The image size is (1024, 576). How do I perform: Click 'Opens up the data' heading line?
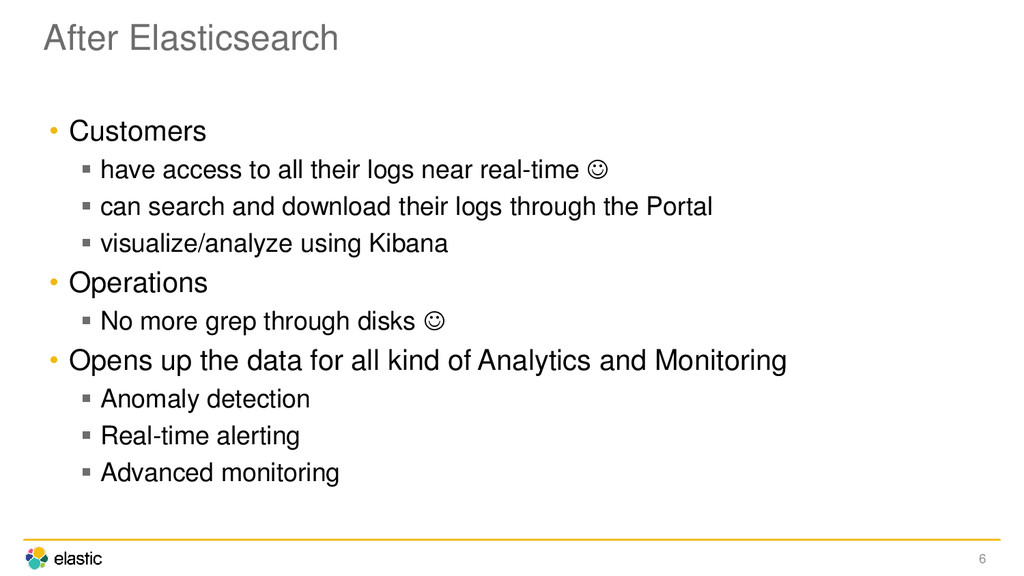click(x=427, y=361)
